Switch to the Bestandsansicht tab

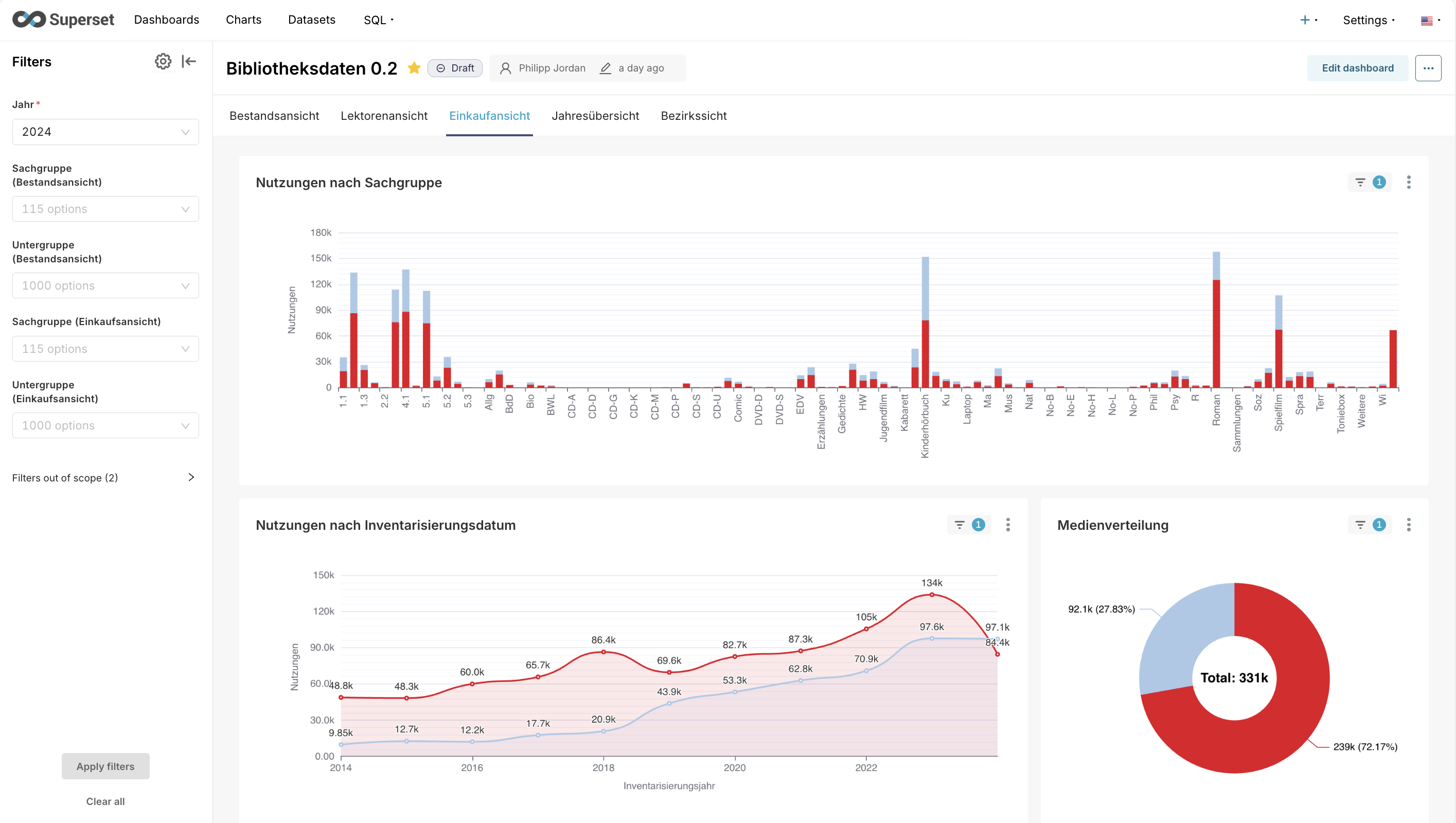(x=274, y=116)
